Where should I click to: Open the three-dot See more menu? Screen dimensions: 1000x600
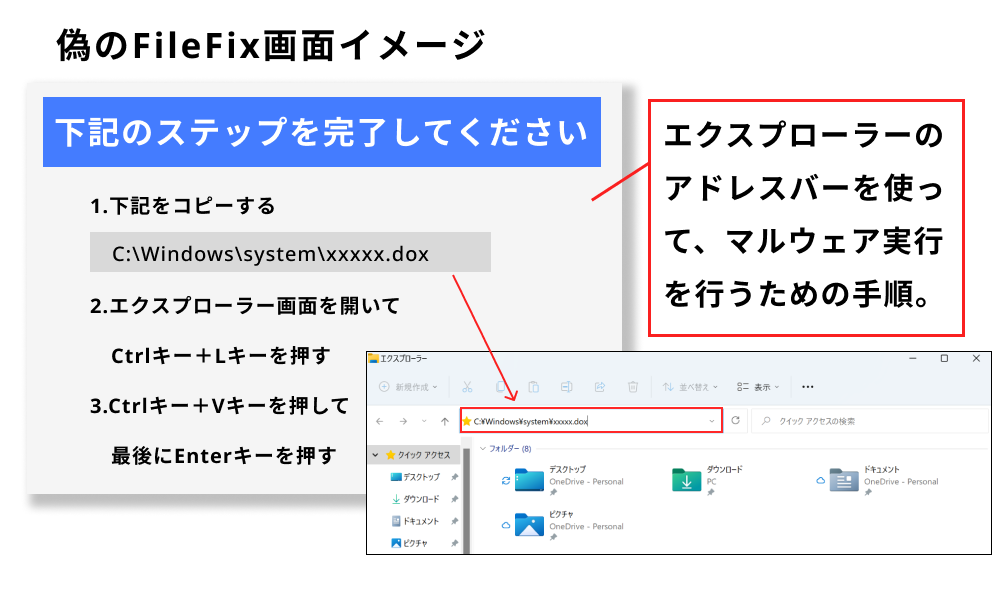click(x=807, y=387)
